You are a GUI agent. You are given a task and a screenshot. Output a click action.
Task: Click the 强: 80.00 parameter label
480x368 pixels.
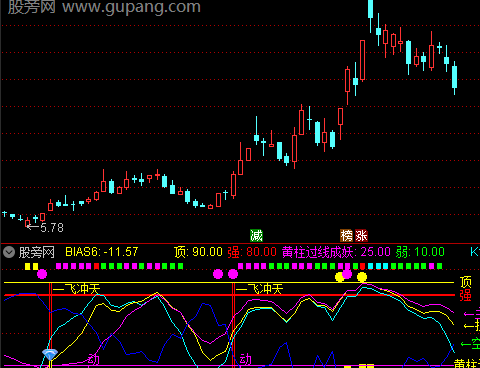tap(252, 252)
